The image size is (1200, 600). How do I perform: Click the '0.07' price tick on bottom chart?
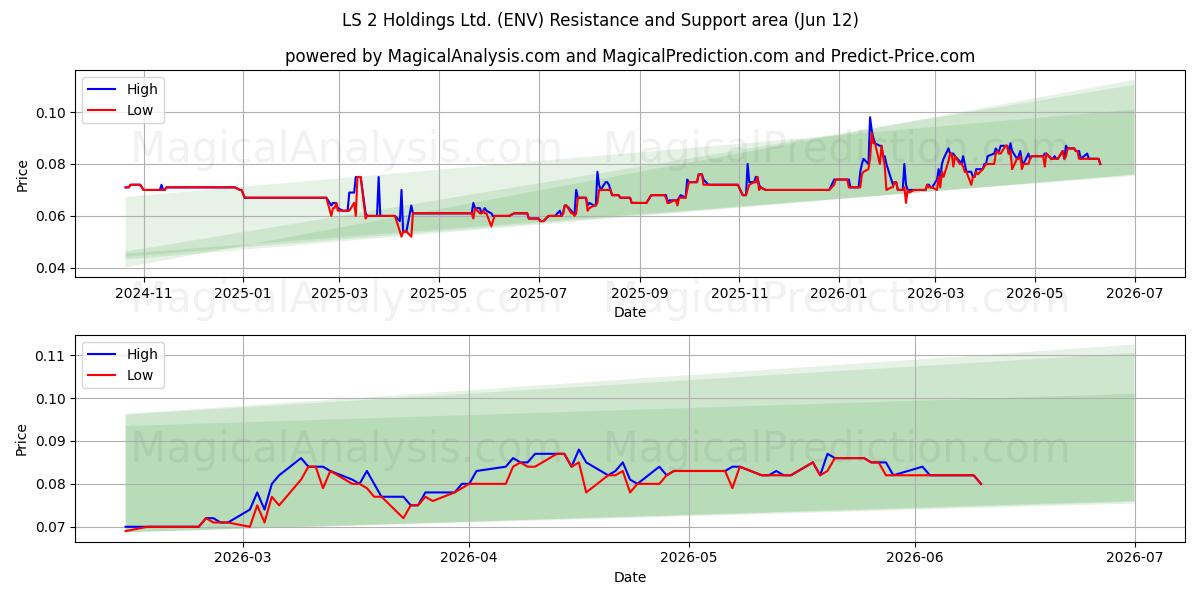[53, 527]
